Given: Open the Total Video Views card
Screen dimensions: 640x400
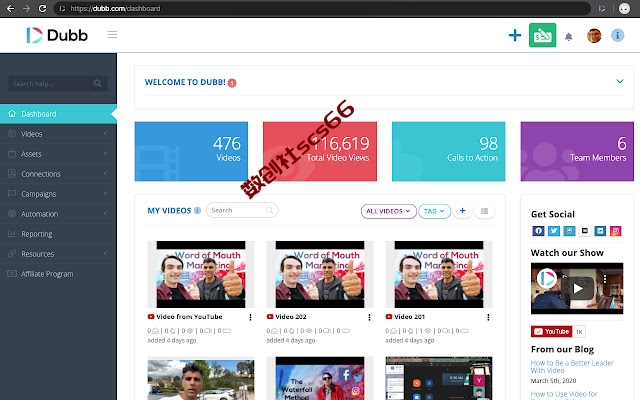Looking at the screenshot, I should pos(320,151).
